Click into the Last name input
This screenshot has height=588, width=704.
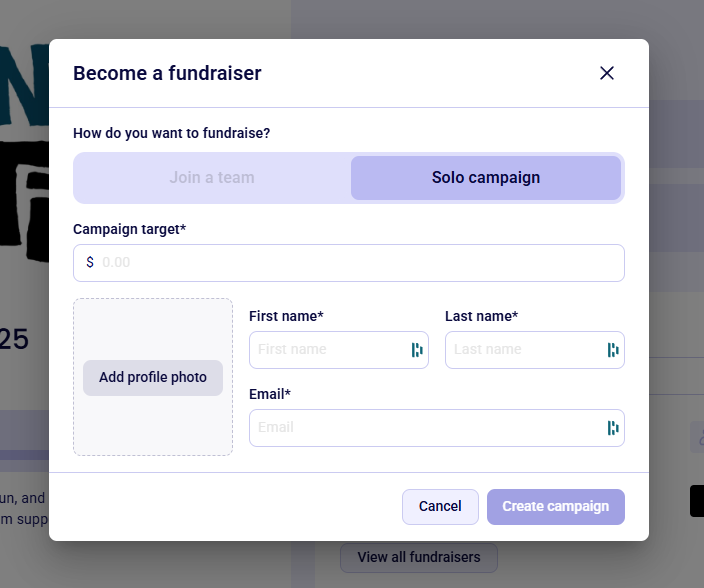(x=524, y=350)
